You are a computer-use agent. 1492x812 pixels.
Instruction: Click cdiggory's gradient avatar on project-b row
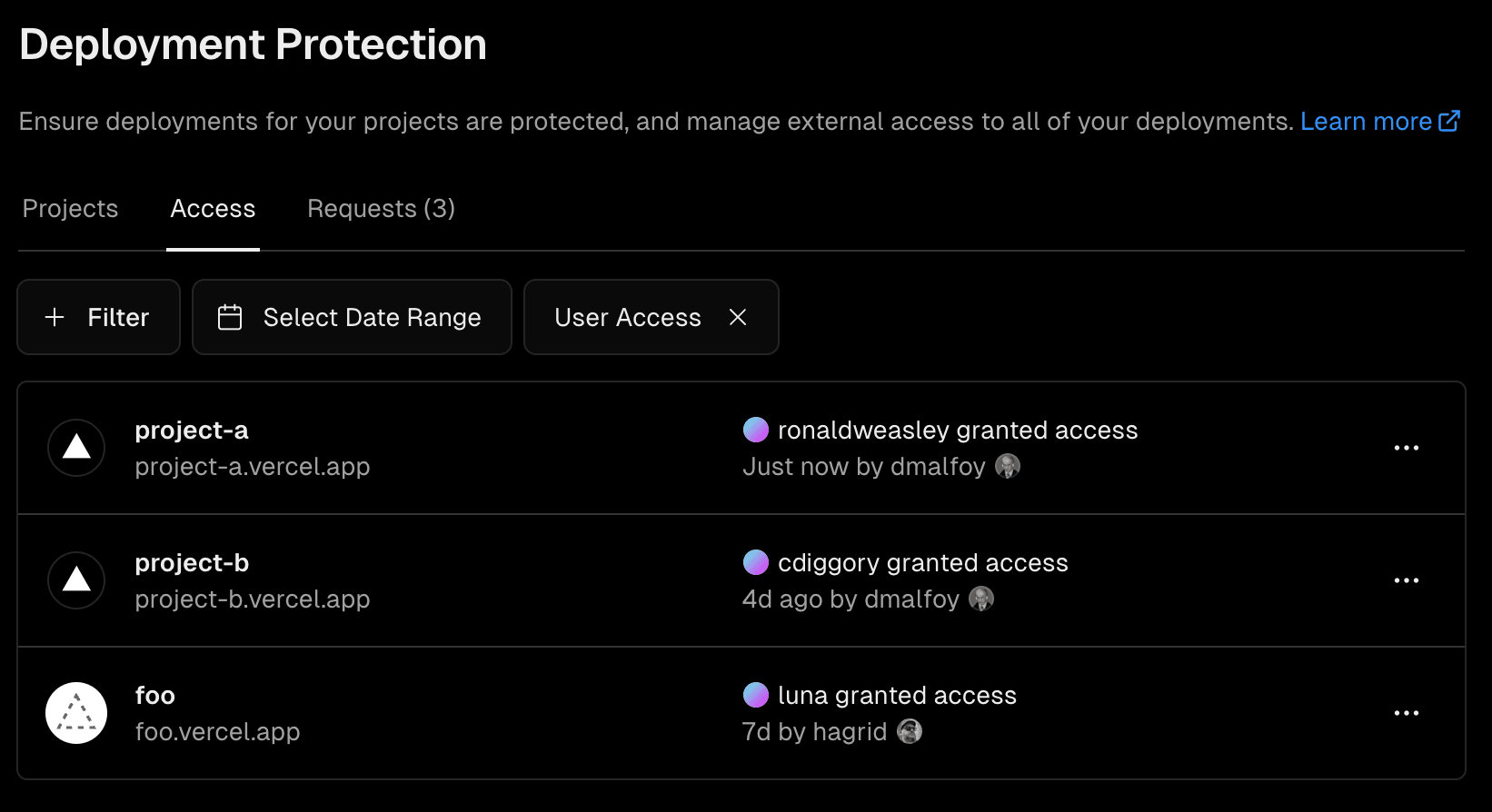tap(756, 562)
